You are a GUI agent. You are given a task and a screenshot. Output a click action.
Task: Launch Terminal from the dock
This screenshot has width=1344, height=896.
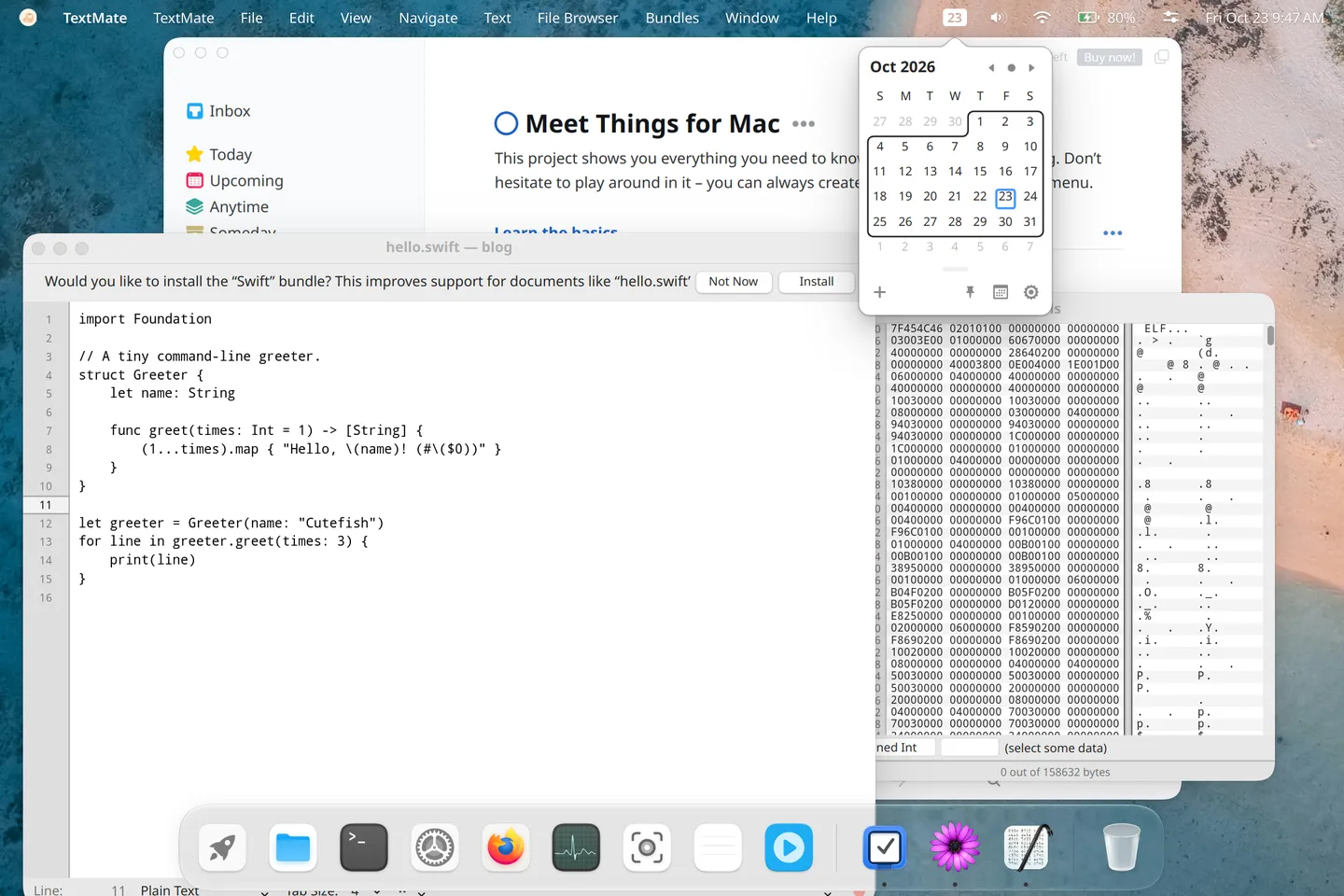tap(364, 847)
